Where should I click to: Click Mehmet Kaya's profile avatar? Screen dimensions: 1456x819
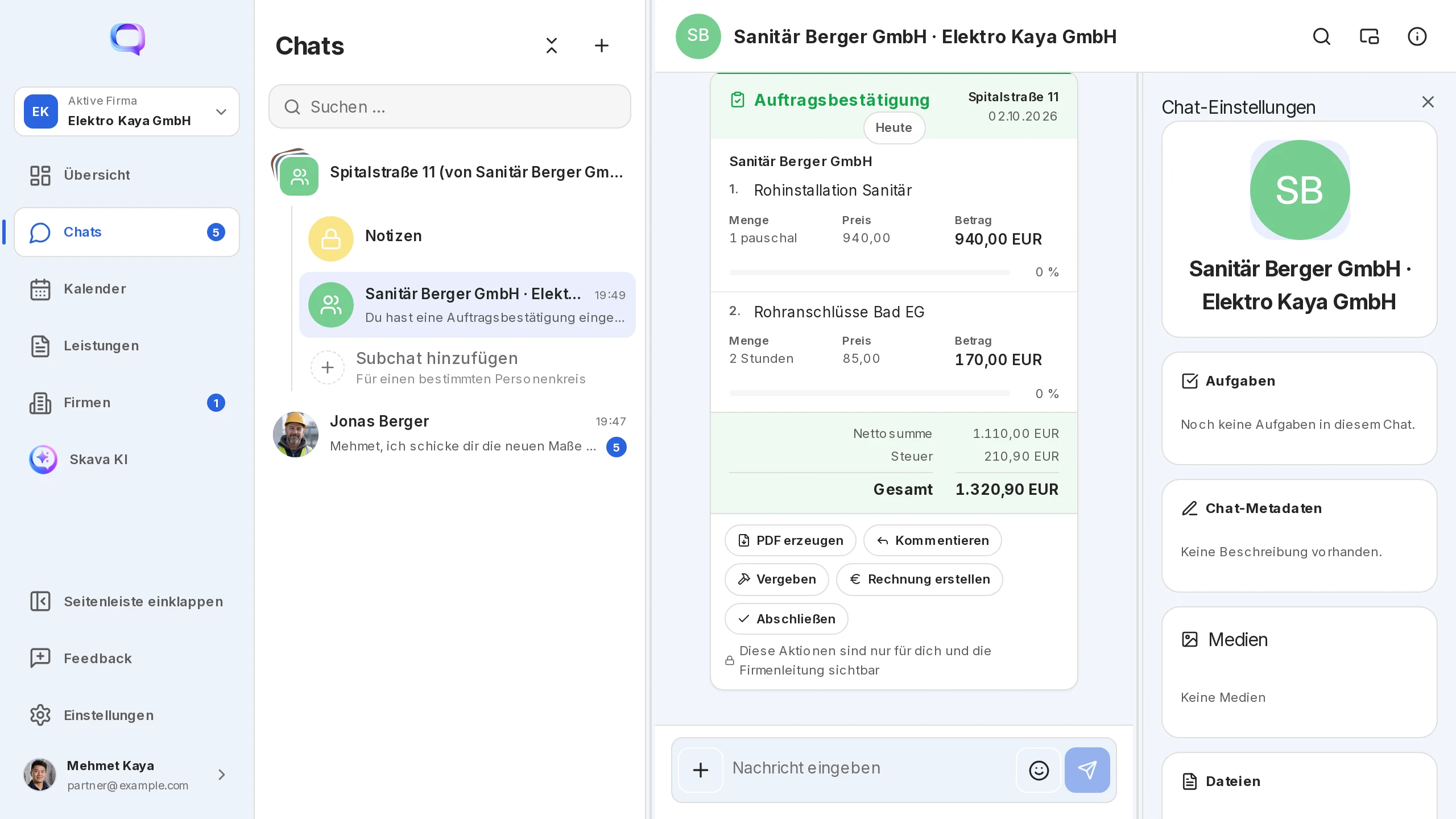pyautogui.click(x=40, y=775)
